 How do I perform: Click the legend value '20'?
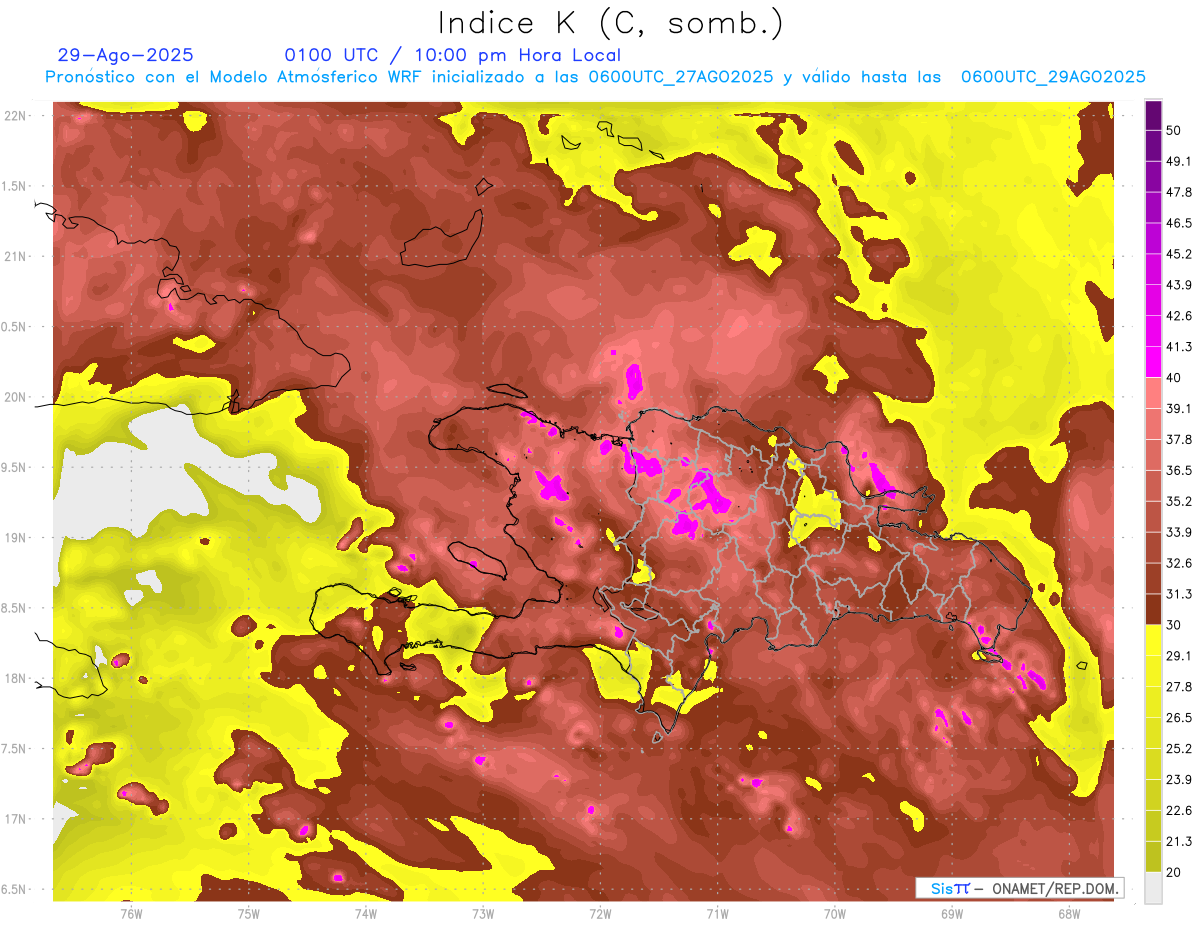[1174, 873]
